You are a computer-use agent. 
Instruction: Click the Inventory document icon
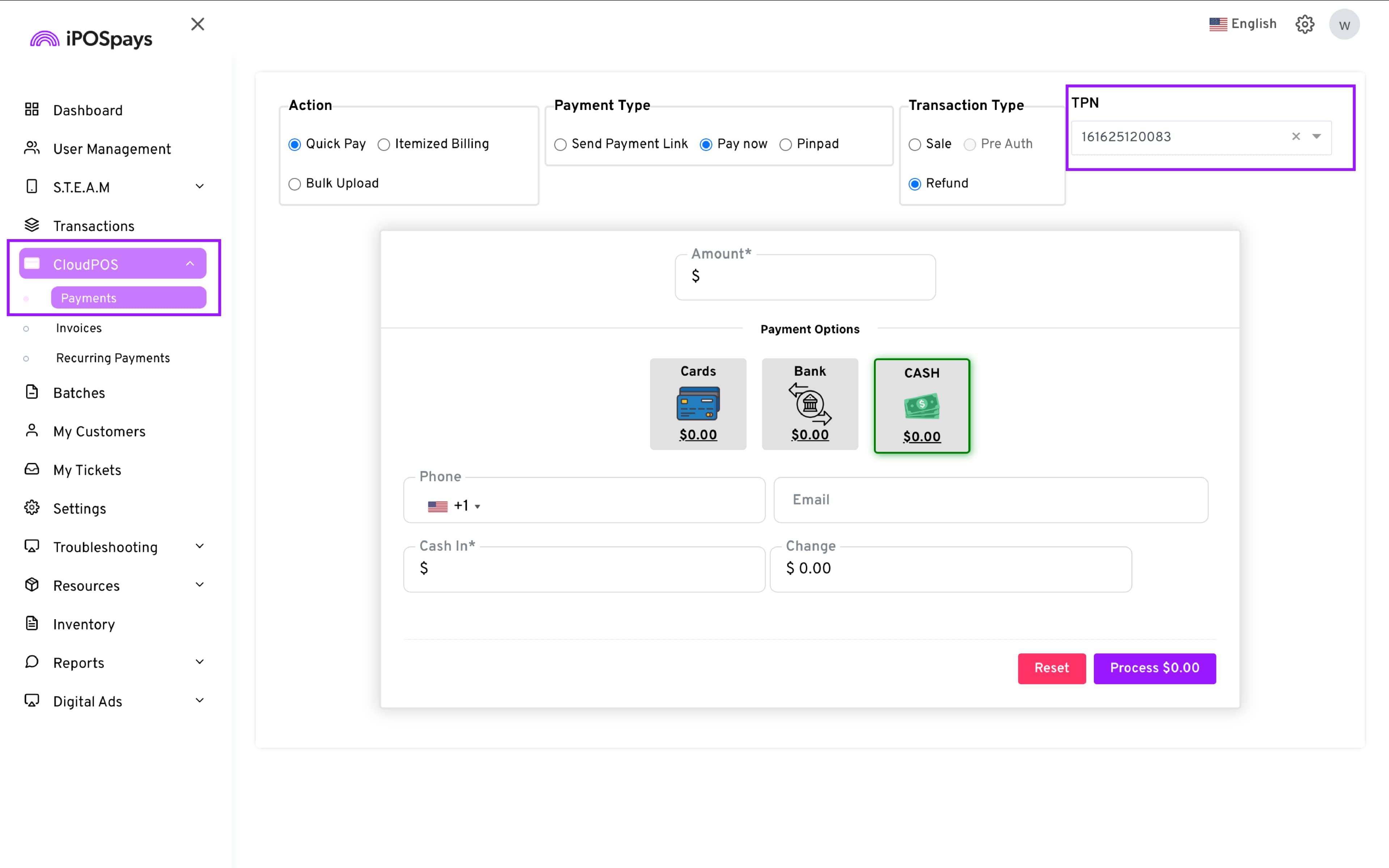tap(31, 624)
